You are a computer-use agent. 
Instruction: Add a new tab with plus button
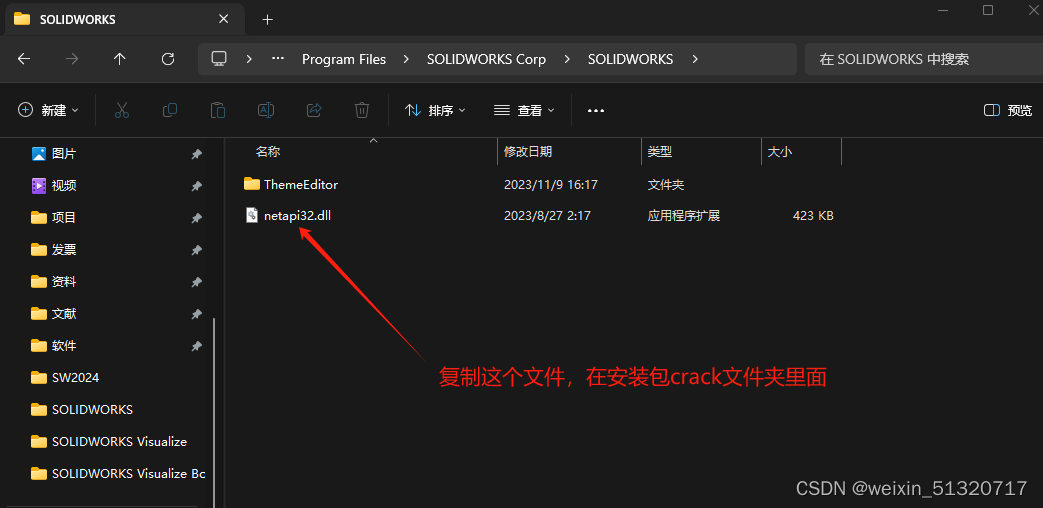(x=267, y=20)
